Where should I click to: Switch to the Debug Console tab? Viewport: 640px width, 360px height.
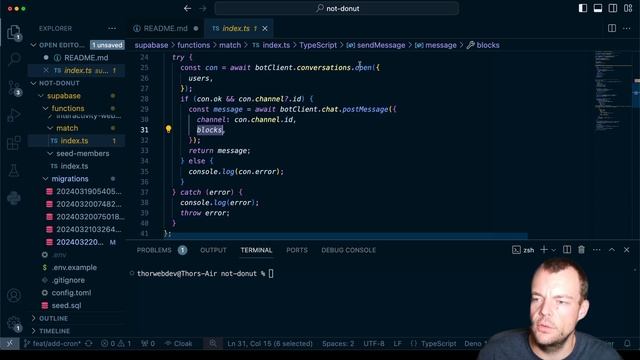[349, 250]
